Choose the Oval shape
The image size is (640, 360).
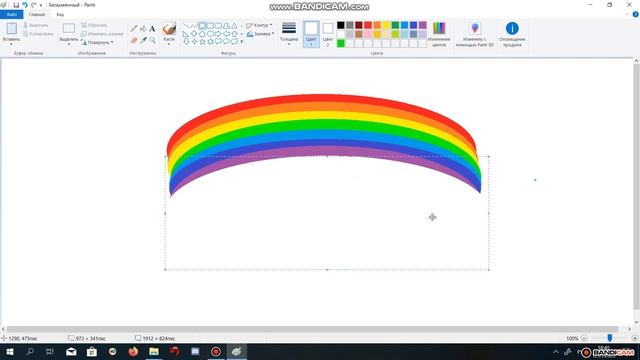click(x=202, y=26)
